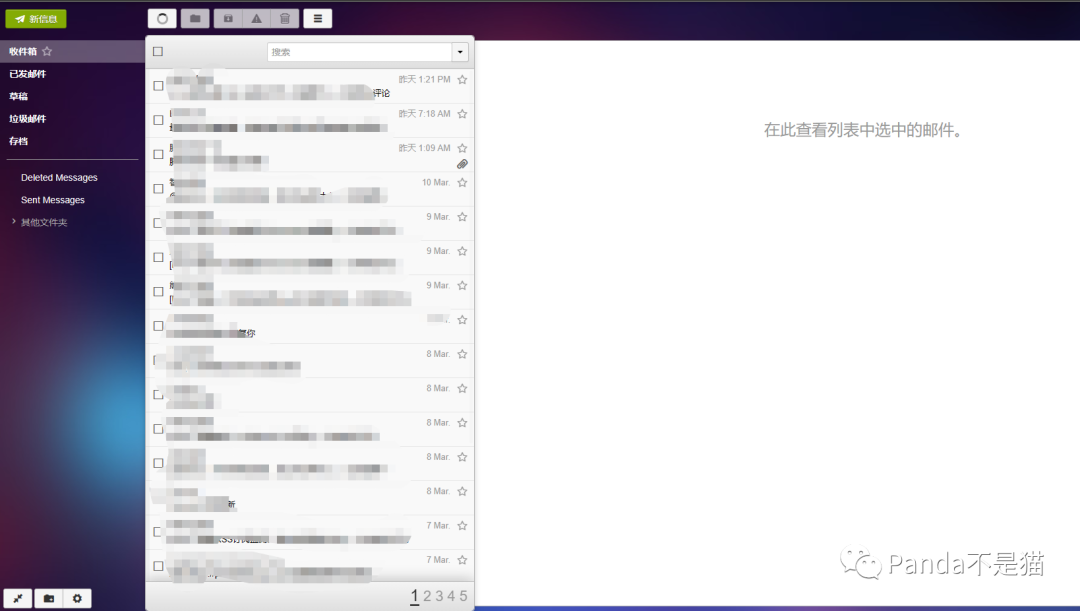This screenshot has width=1080, height=611.
Task: Archive the selected message
Action: tap(227, 18)
